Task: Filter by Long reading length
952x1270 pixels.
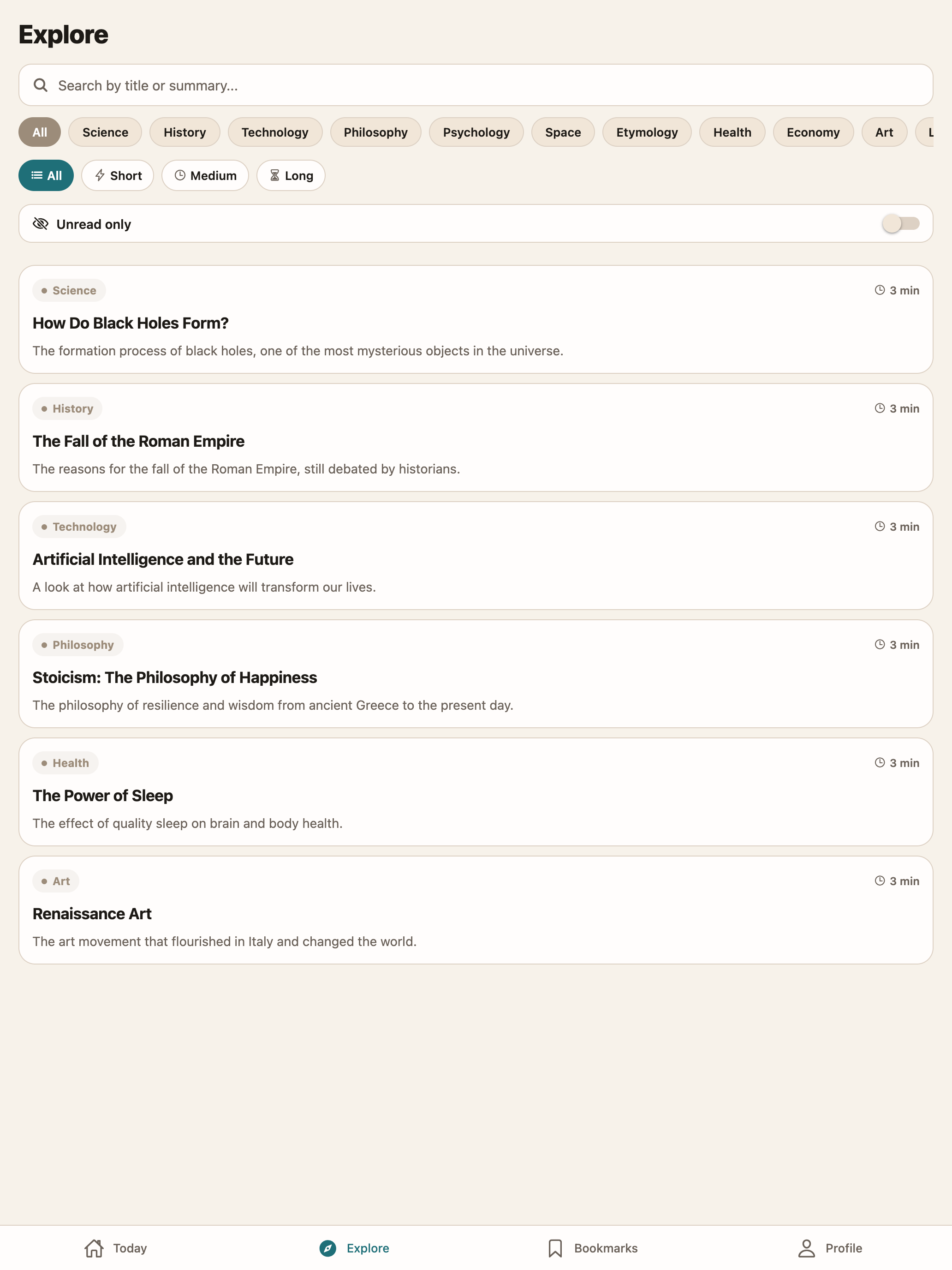Action: pos(291,175)
